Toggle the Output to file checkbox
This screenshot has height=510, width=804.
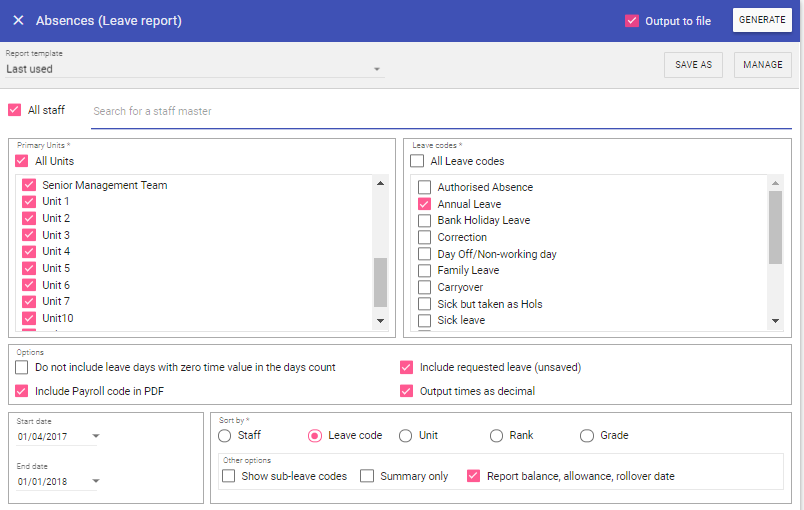pos(631,21)
